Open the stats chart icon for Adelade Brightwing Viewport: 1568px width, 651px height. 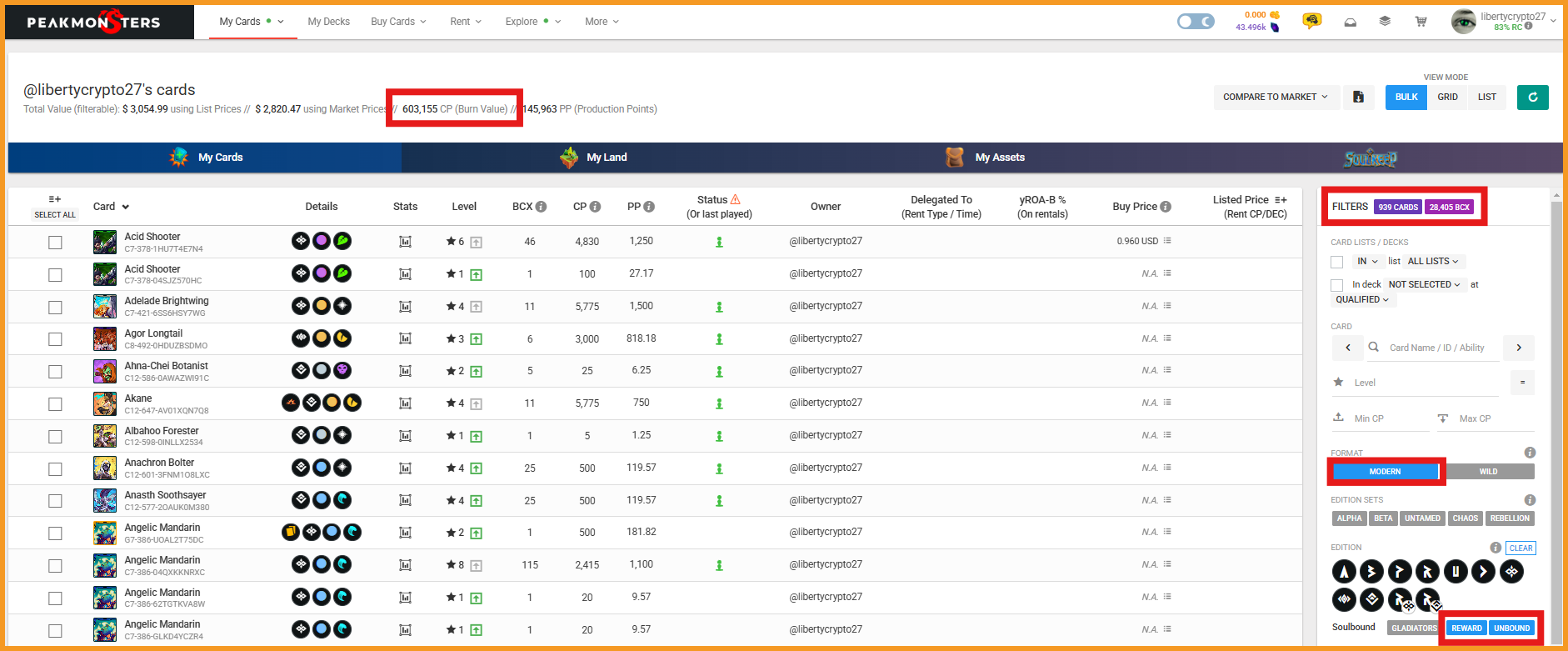point(406,307)
